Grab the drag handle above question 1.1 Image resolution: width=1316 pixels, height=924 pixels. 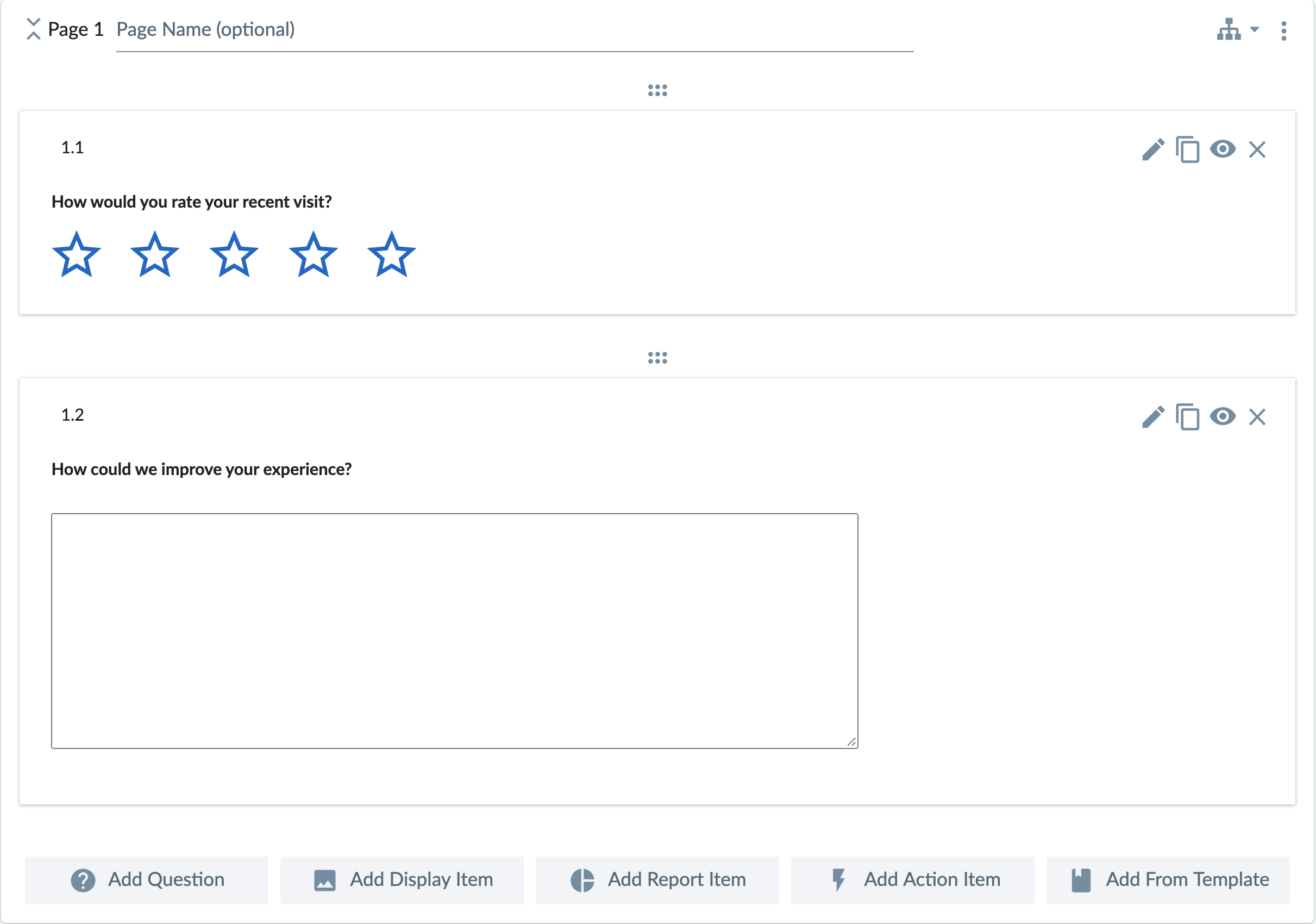[657, 90]
